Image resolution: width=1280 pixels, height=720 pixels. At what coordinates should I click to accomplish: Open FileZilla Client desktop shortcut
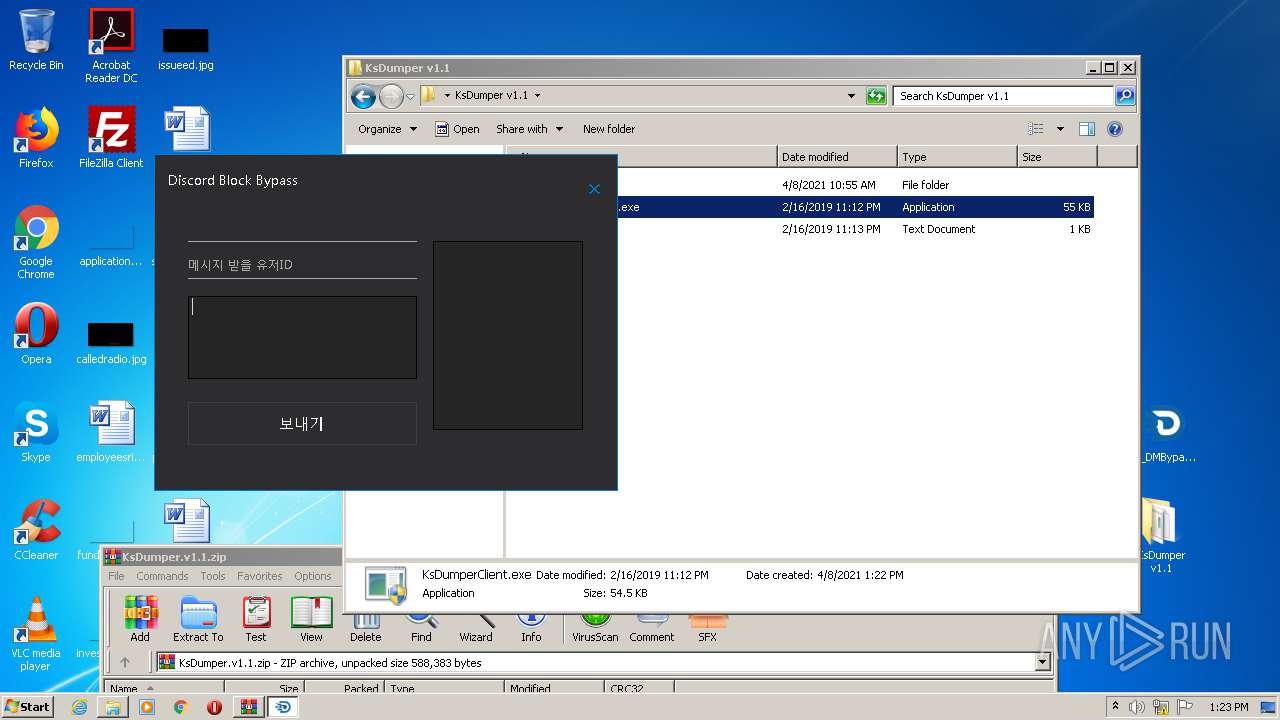point(111,138)
